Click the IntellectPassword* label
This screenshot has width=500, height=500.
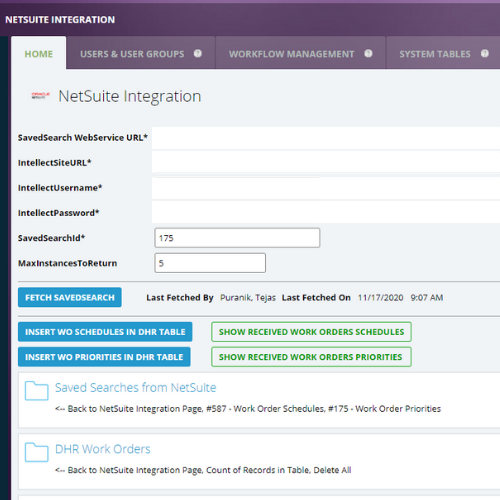(58, 213)
